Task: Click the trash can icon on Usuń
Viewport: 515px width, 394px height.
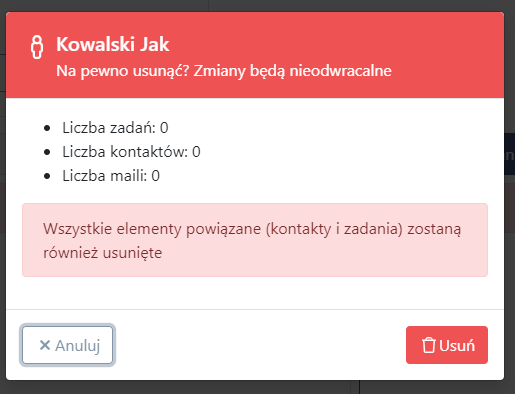Action: click(x=429, y=345)
